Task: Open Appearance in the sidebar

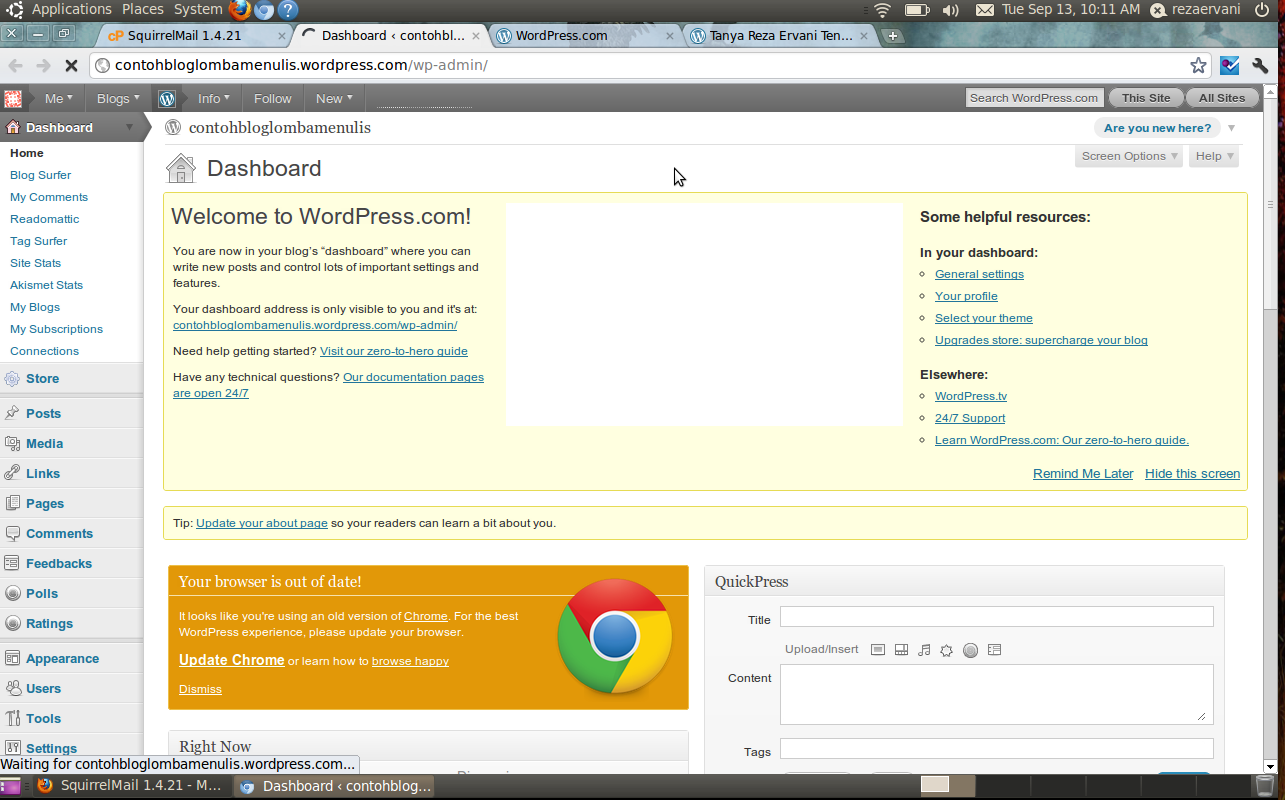Action: (x=62, y=658)
